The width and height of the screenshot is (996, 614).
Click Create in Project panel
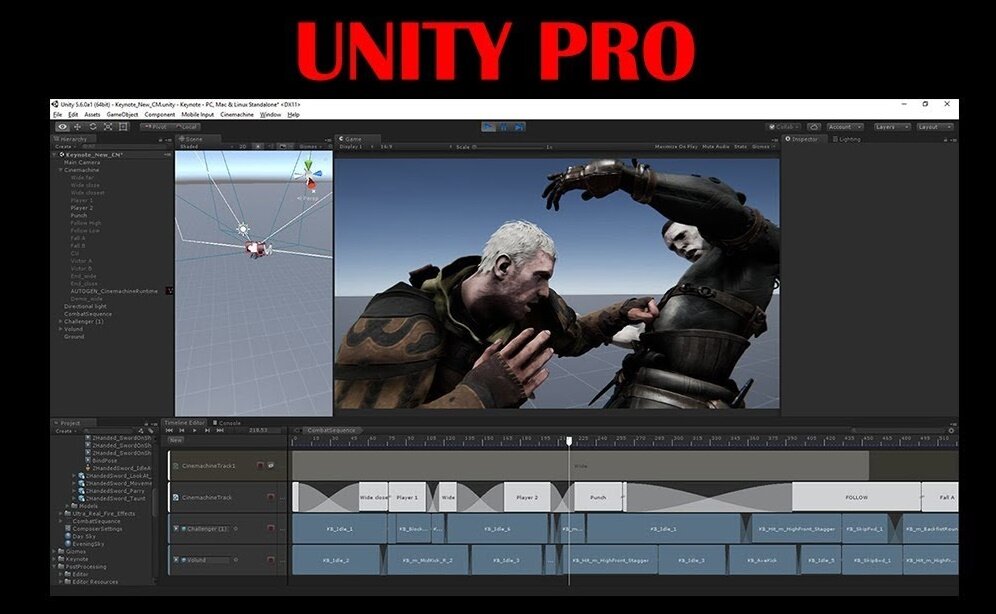click(x=64, y=431)
